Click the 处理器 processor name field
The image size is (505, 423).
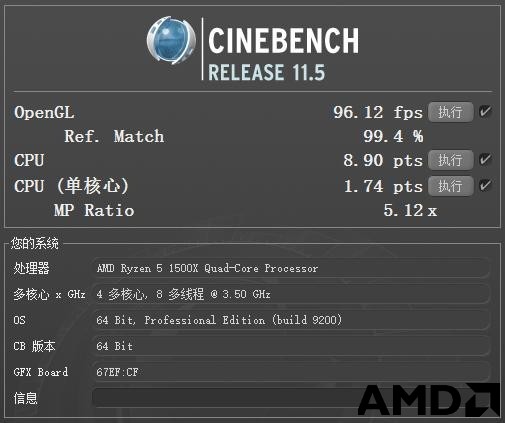click(291, 268)
